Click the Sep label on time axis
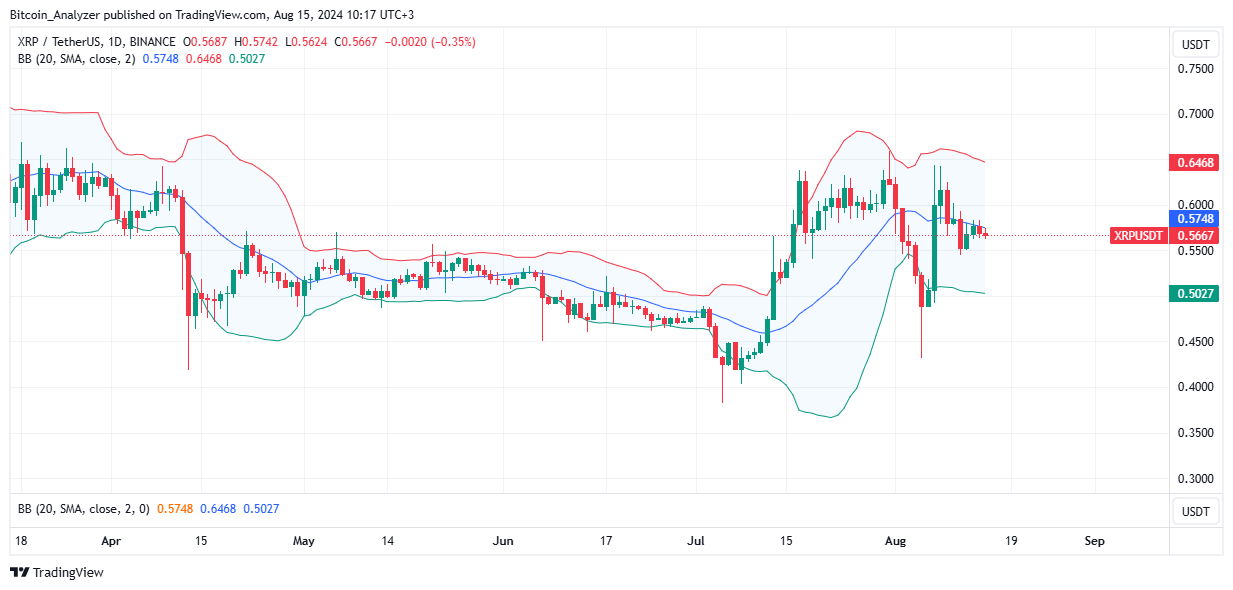The image size is (1233, 590). coord(1094,541)
